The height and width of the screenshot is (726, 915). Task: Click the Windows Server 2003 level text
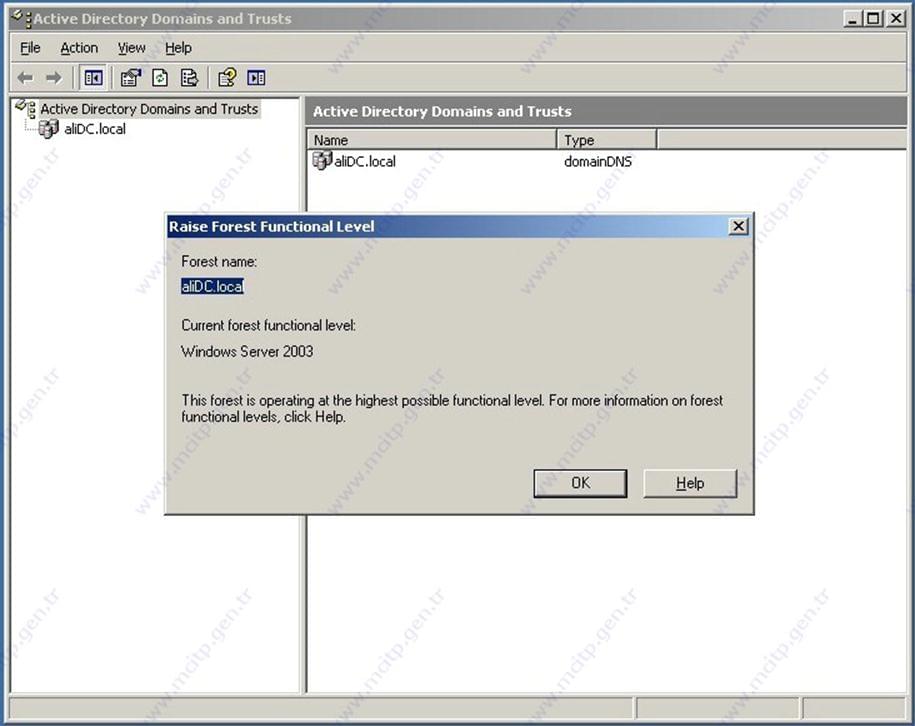pyautogui.click(x=247, y=351)
